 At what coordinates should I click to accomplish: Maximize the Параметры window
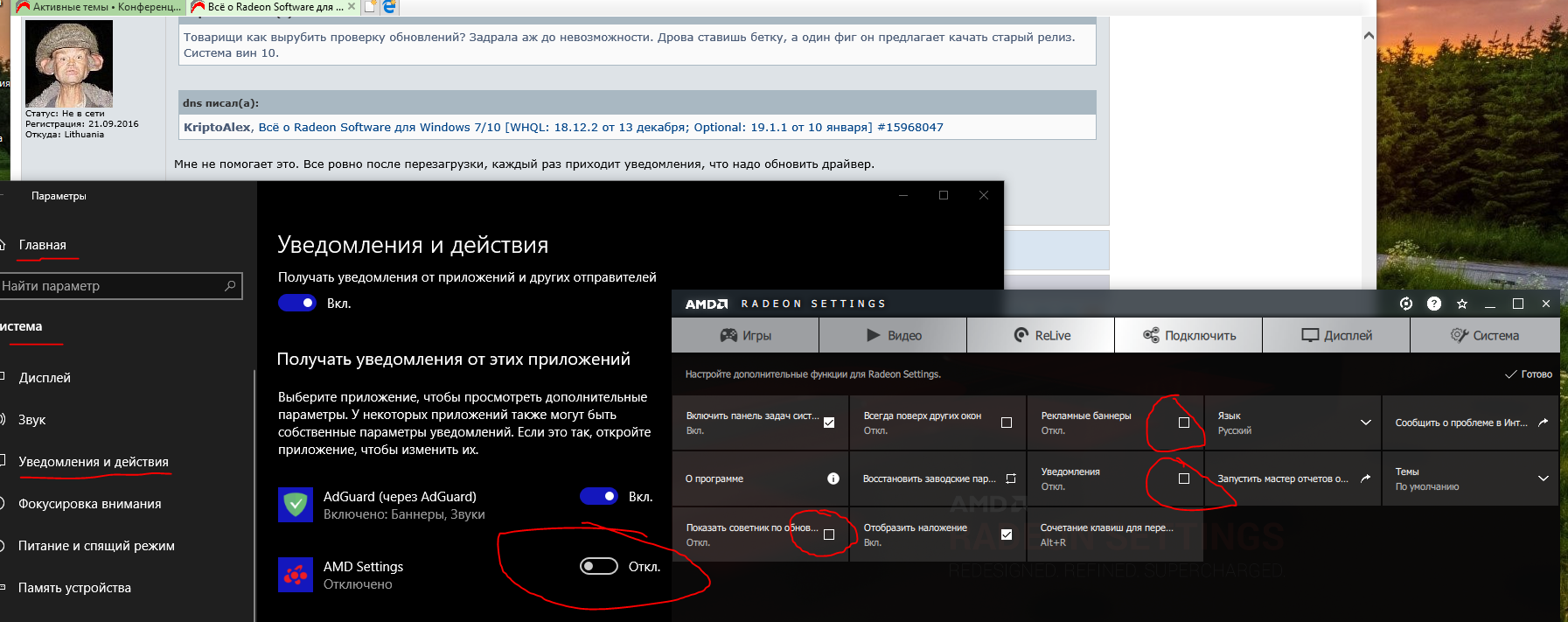coord(944,195)
